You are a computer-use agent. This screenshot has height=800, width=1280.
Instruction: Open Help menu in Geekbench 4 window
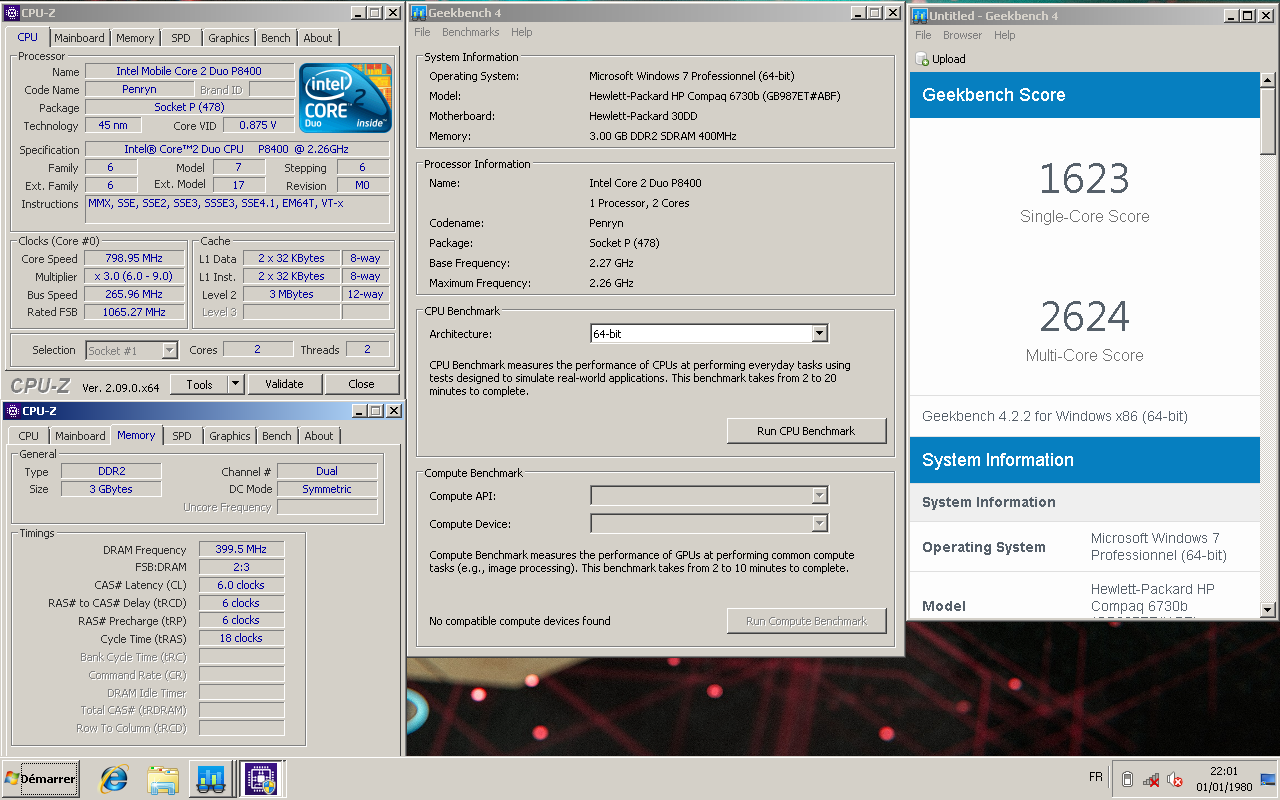[522, 32]
